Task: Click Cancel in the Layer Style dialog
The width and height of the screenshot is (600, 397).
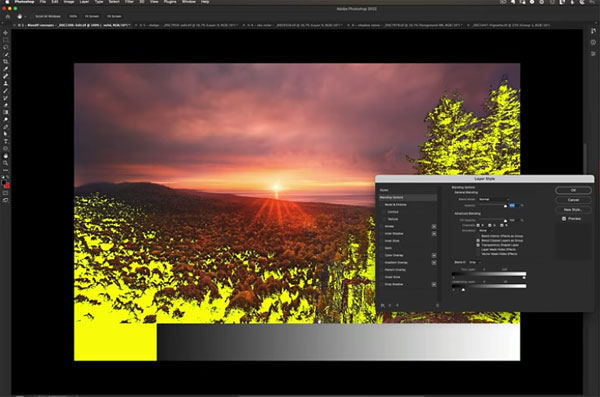Action: (x=573, y=200)
